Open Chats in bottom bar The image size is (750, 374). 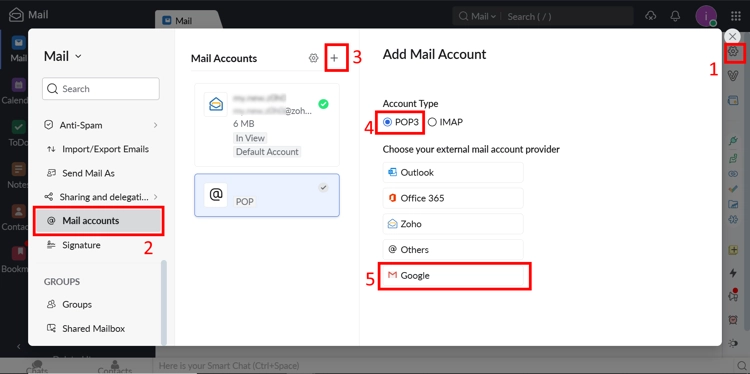[x=37, y=367]
